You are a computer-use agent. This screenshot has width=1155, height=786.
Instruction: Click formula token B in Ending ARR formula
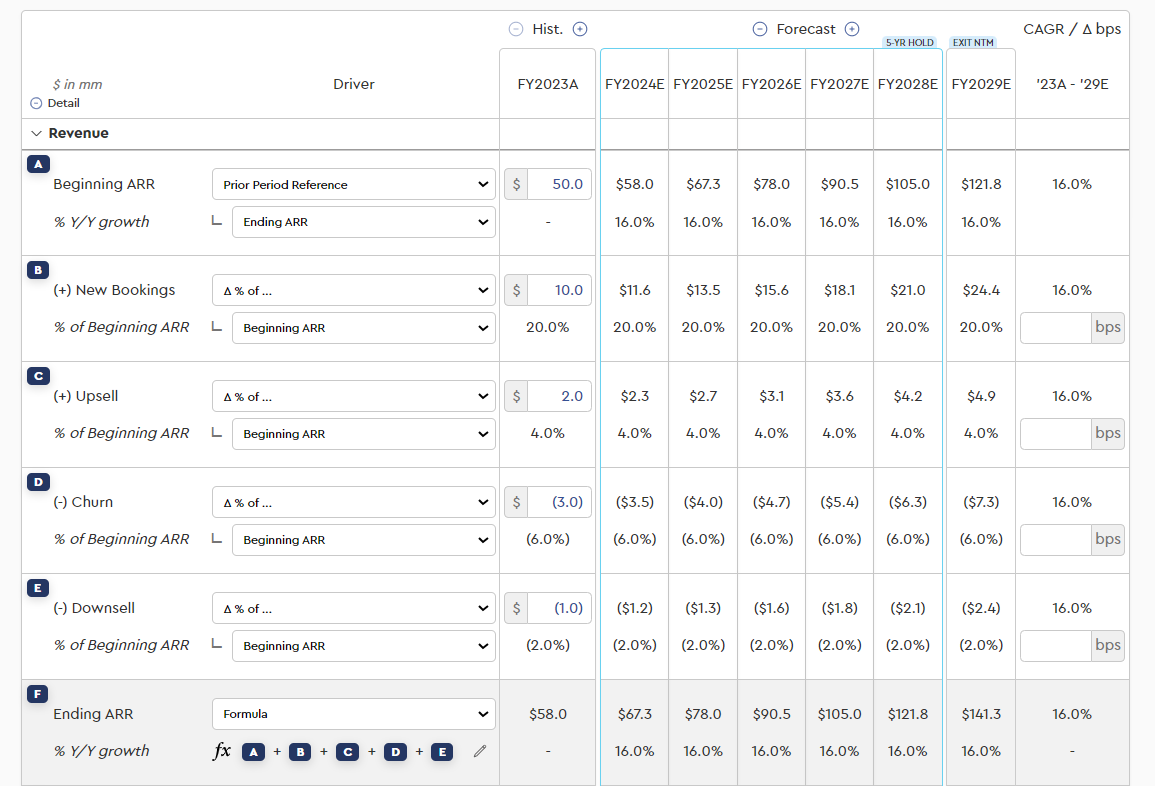[301, 752]
